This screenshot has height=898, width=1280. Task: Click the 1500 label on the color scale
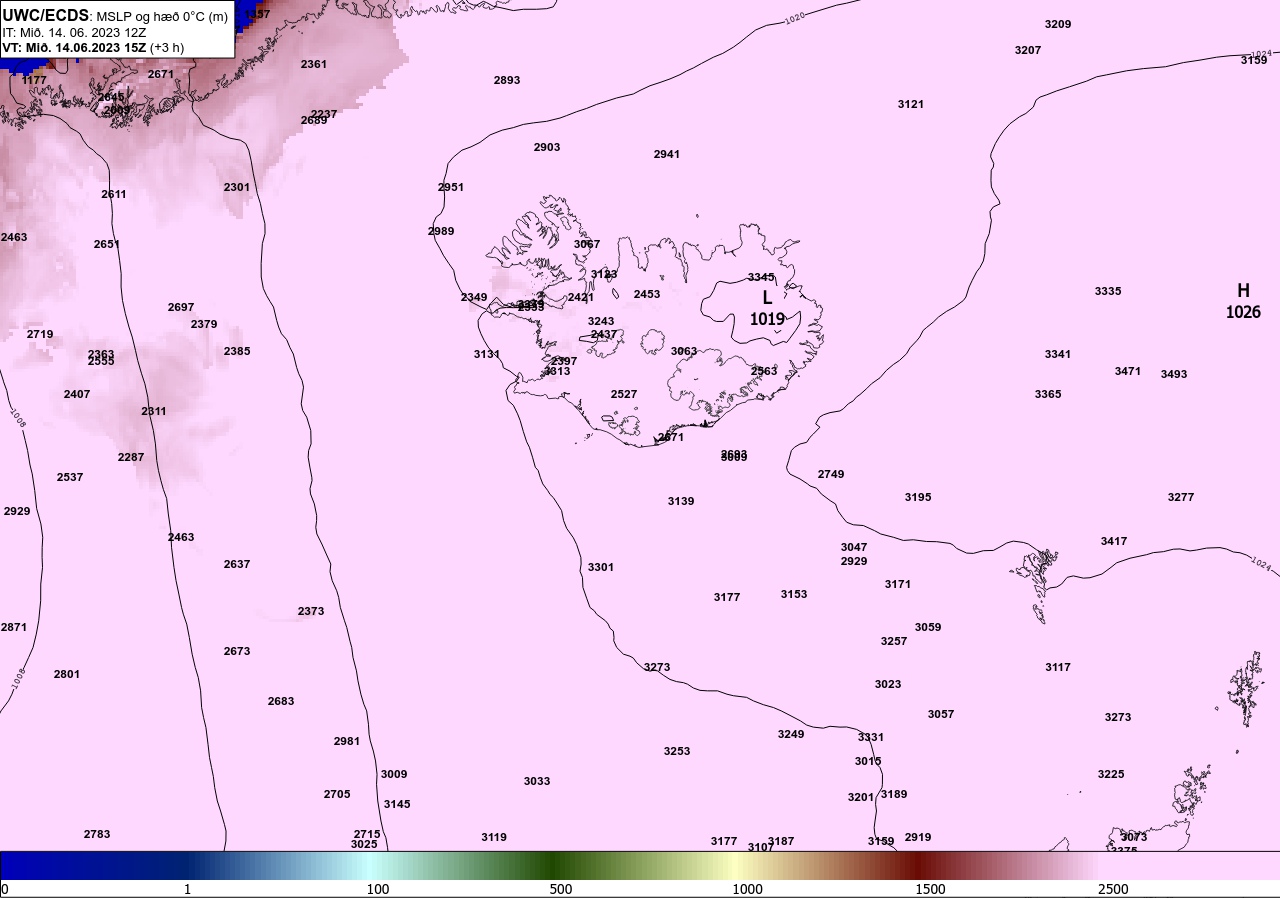pos(931,889)
